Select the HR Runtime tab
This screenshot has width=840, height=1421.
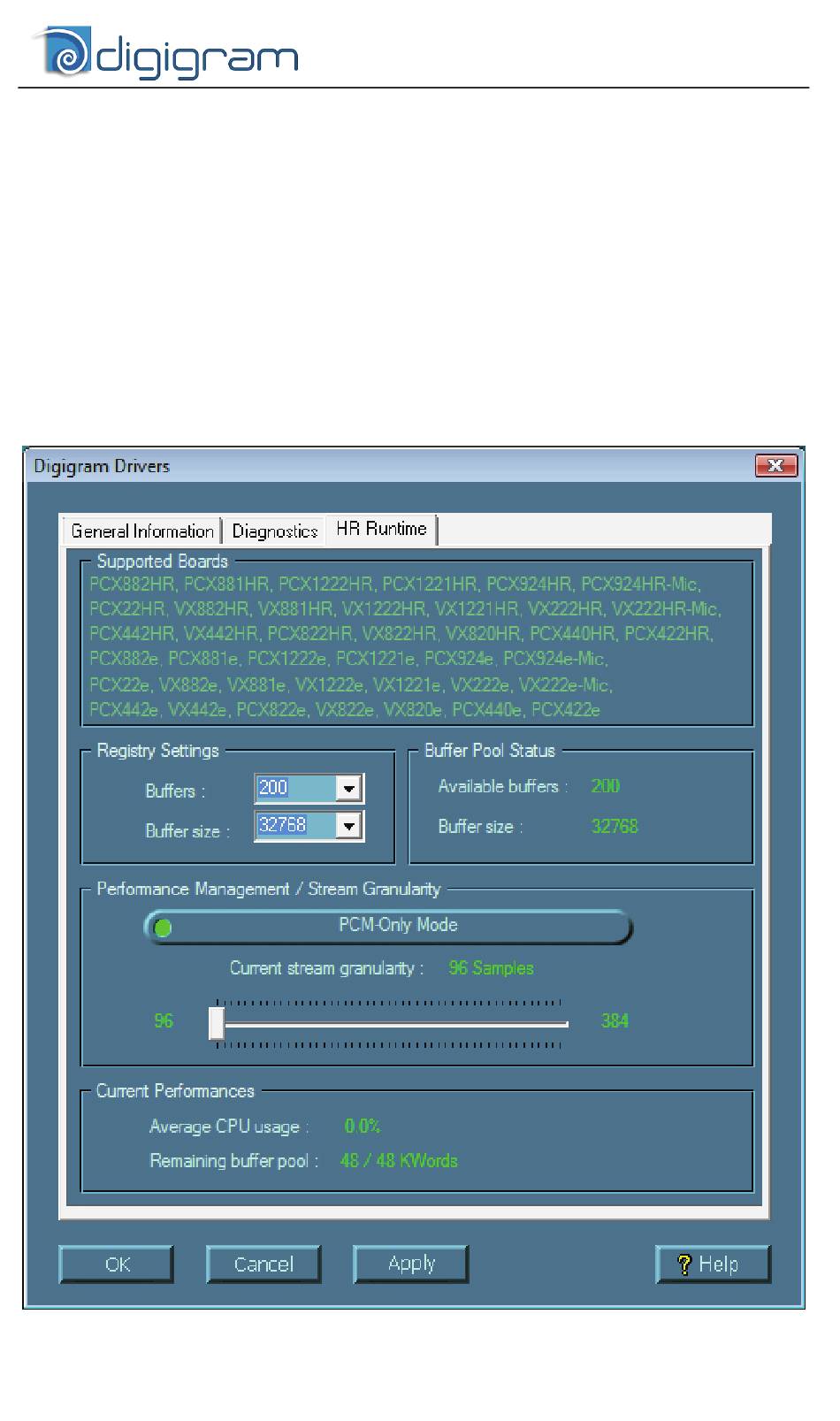coord(382,529)
